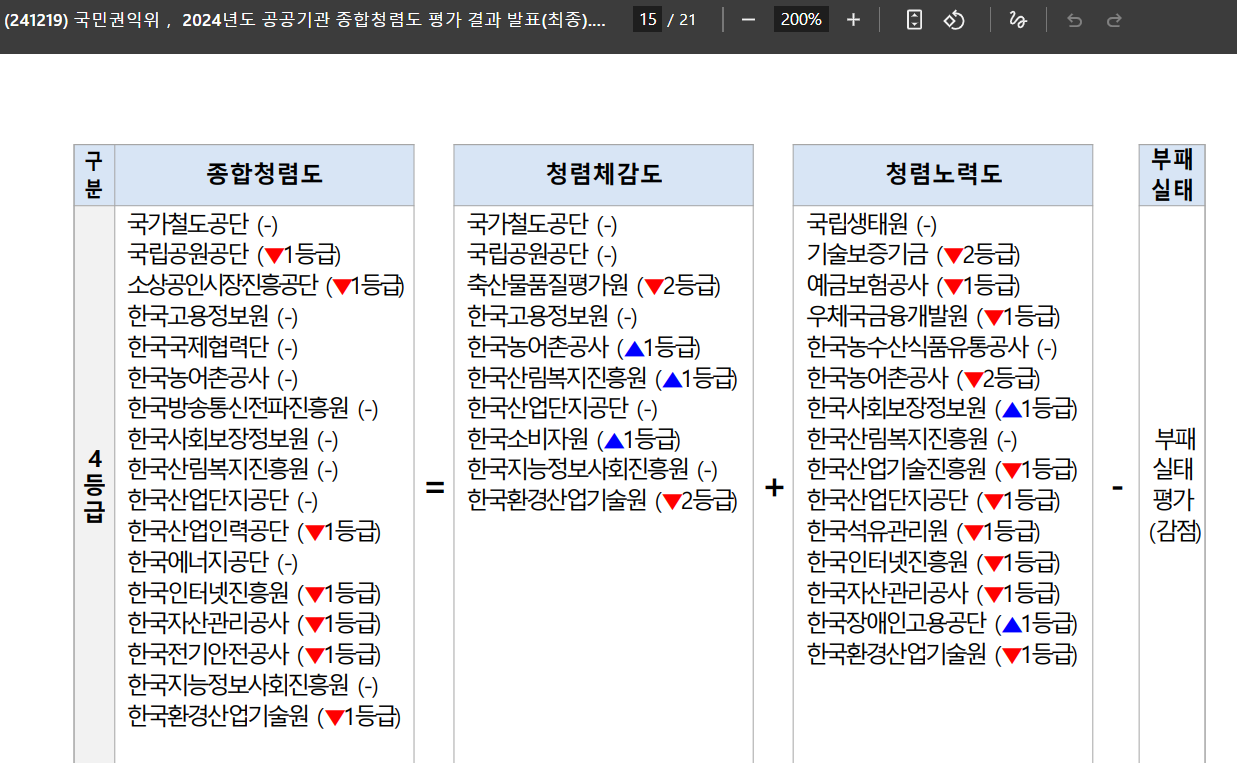Click the undo arrow icon
The width and height of the screenshot is (1237, 763).
pyautogui.click(x=1075, y=20)
